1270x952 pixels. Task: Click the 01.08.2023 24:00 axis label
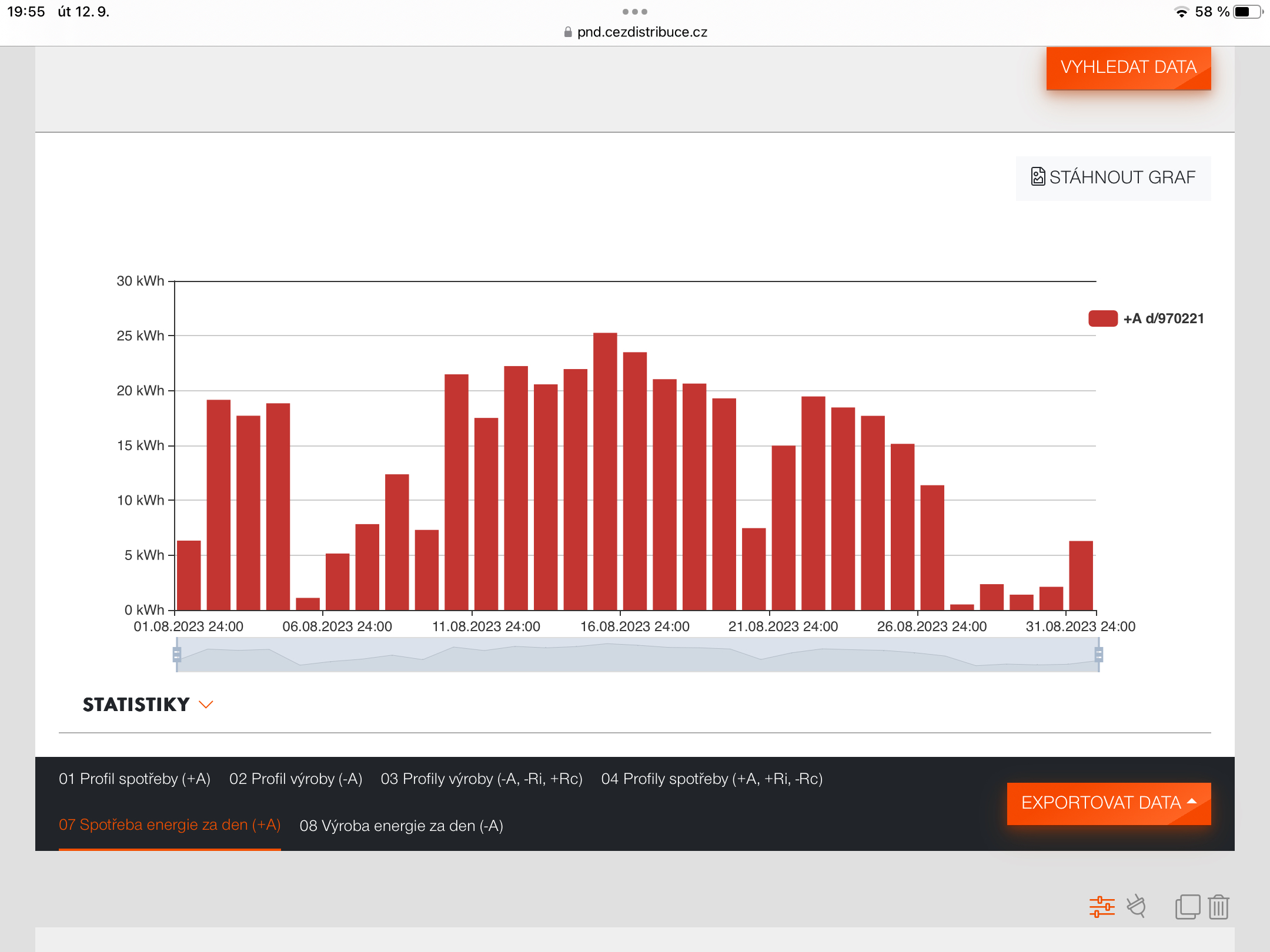188,626
